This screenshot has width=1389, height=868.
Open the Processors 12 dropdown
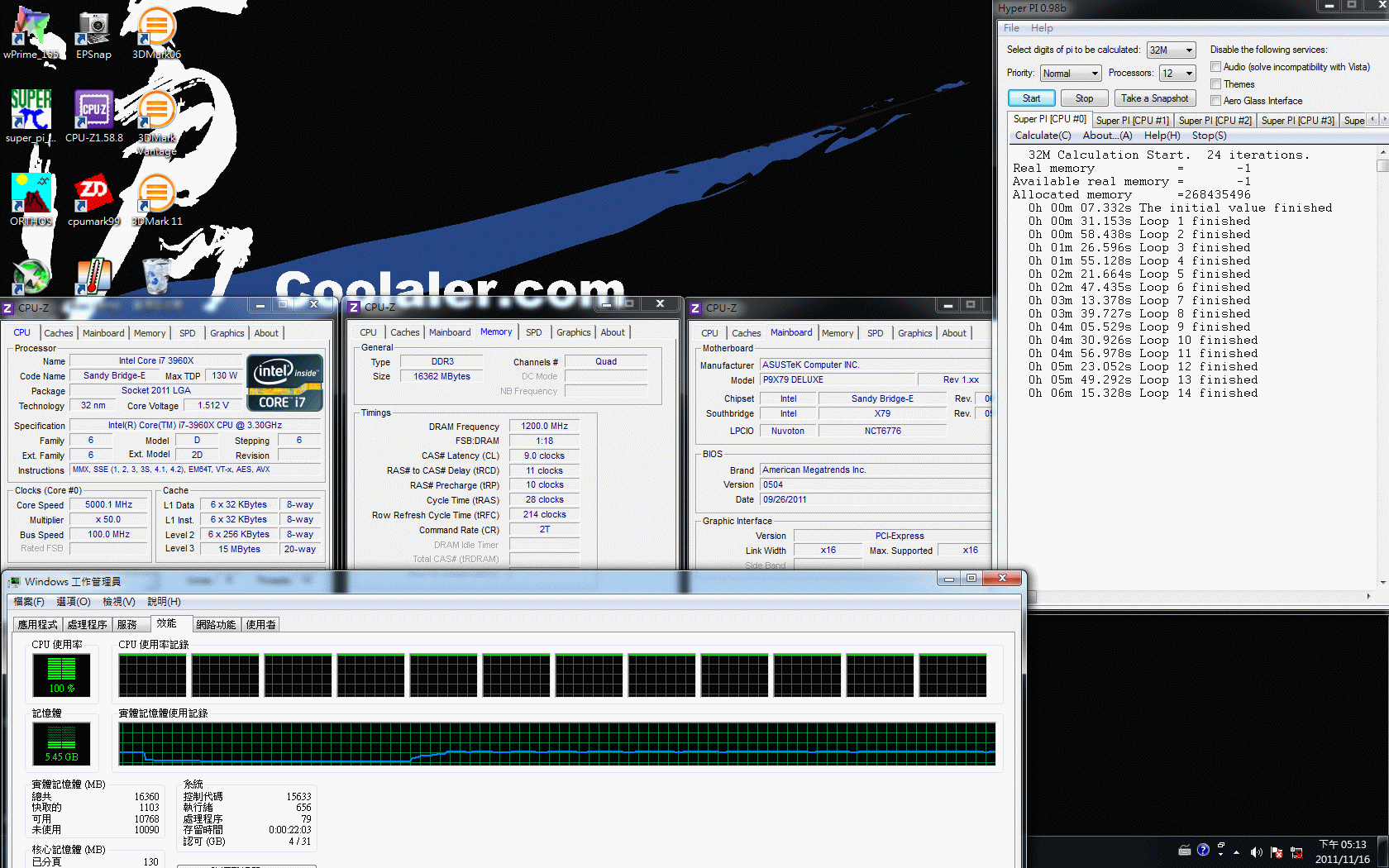point(1177,74)
